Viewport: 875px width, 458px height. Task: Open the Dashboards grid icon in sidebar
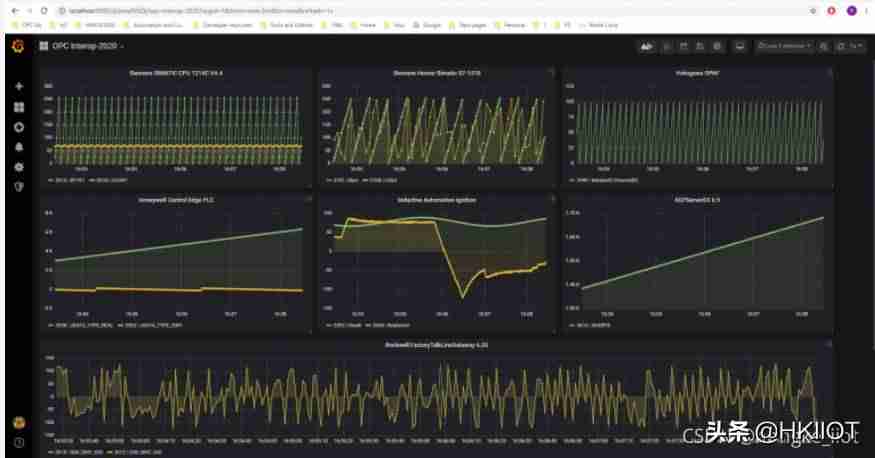(x=19, y=107)
